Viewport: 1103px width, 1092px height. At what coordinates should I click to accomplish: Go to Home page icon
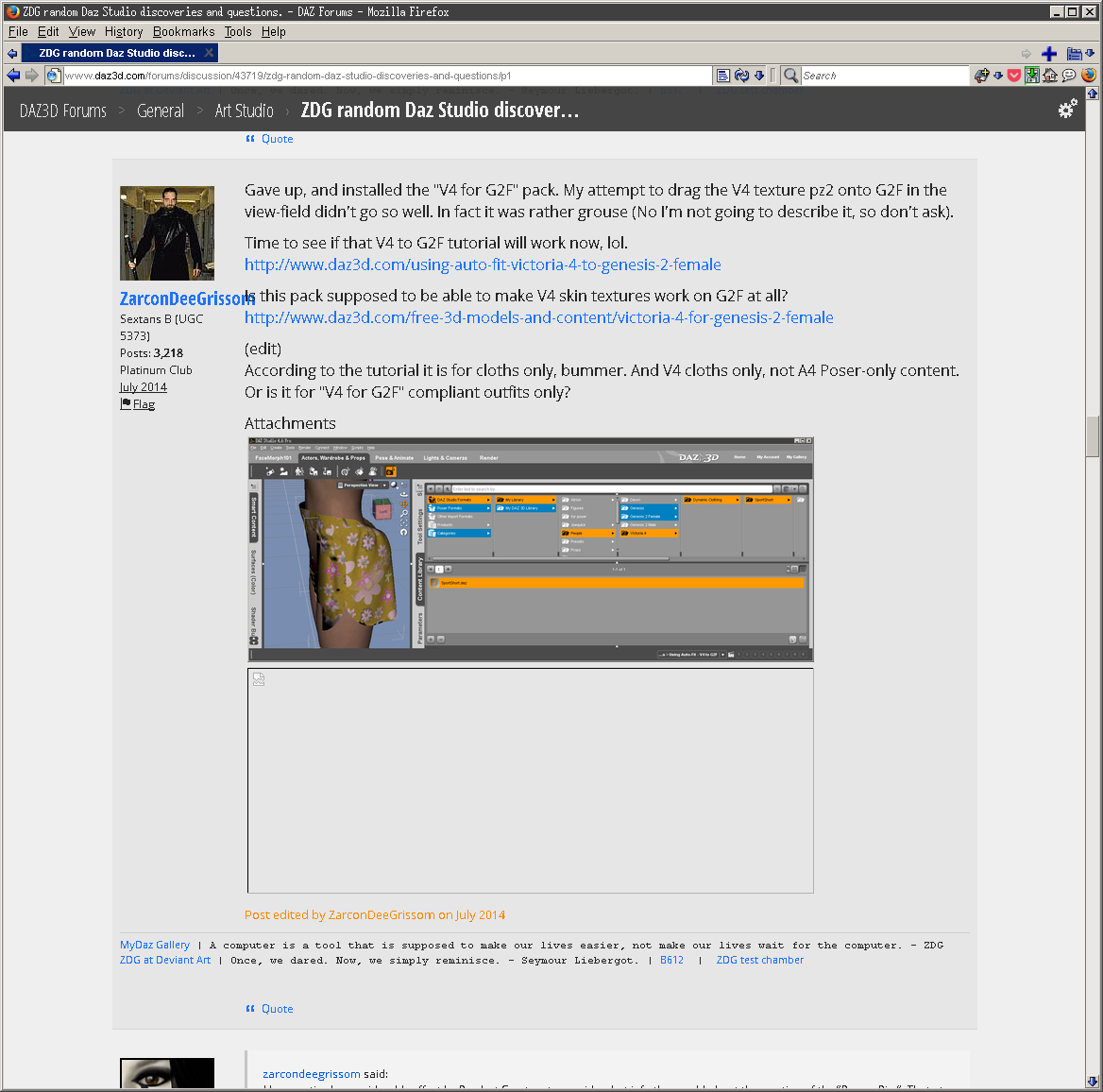coord(1050,76)
